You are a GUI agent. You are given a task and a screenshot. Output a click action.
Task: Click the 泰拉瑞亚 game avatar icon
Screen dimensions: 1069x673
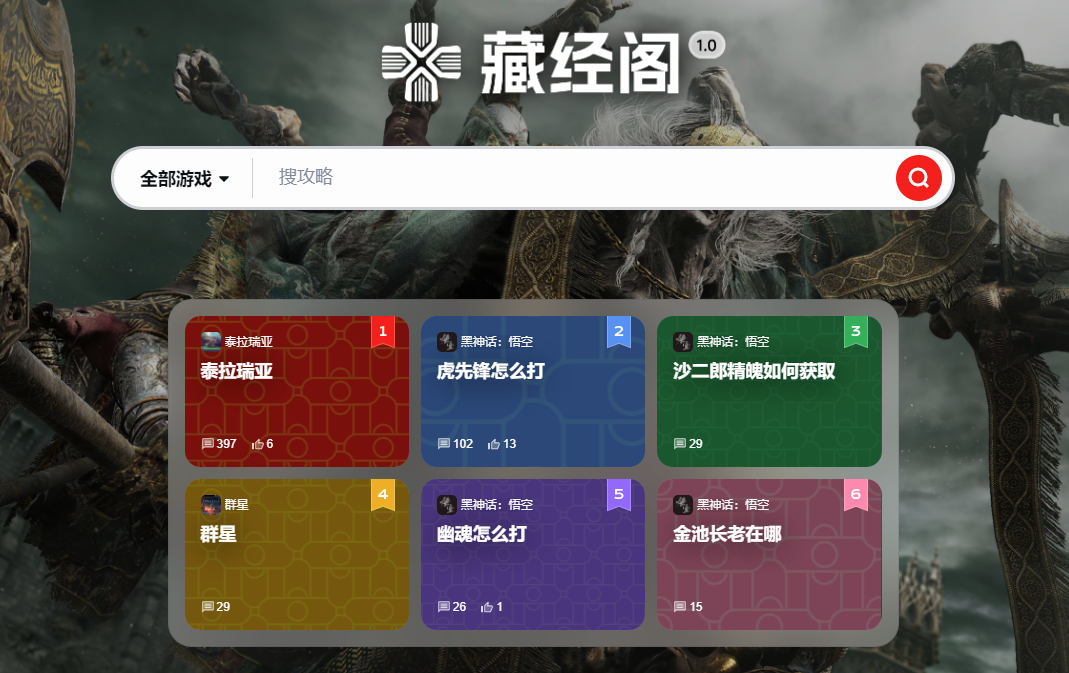pos(211,341)
